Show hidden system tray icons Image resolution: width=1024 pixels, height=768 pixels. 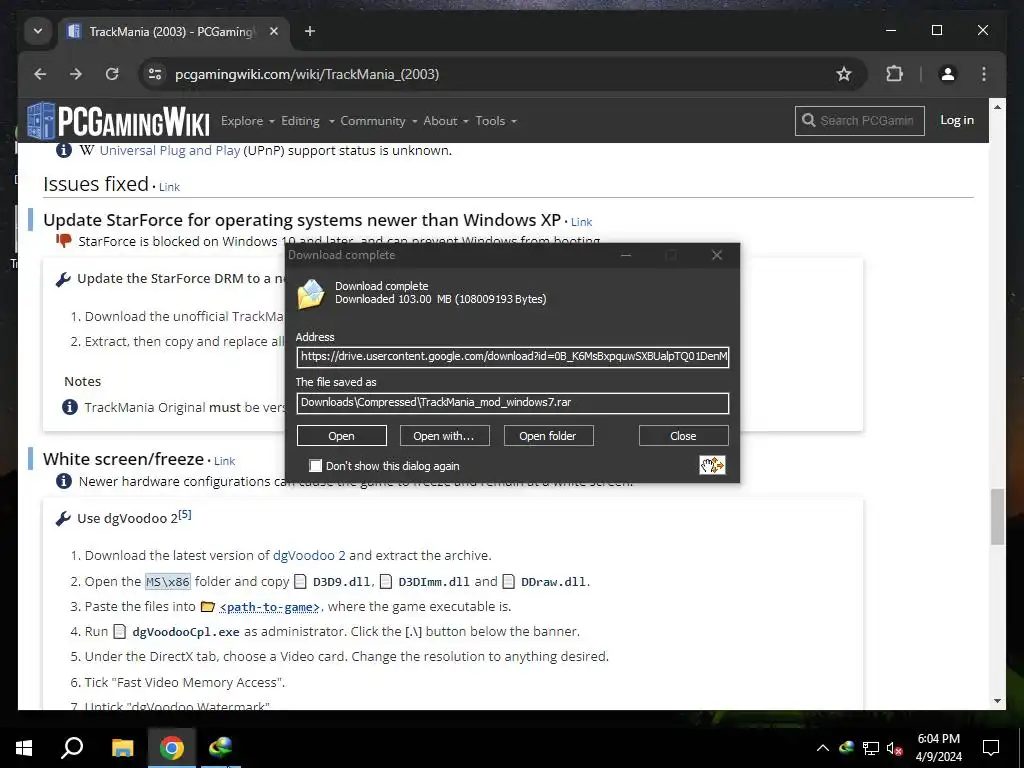[x=823, y=748]
